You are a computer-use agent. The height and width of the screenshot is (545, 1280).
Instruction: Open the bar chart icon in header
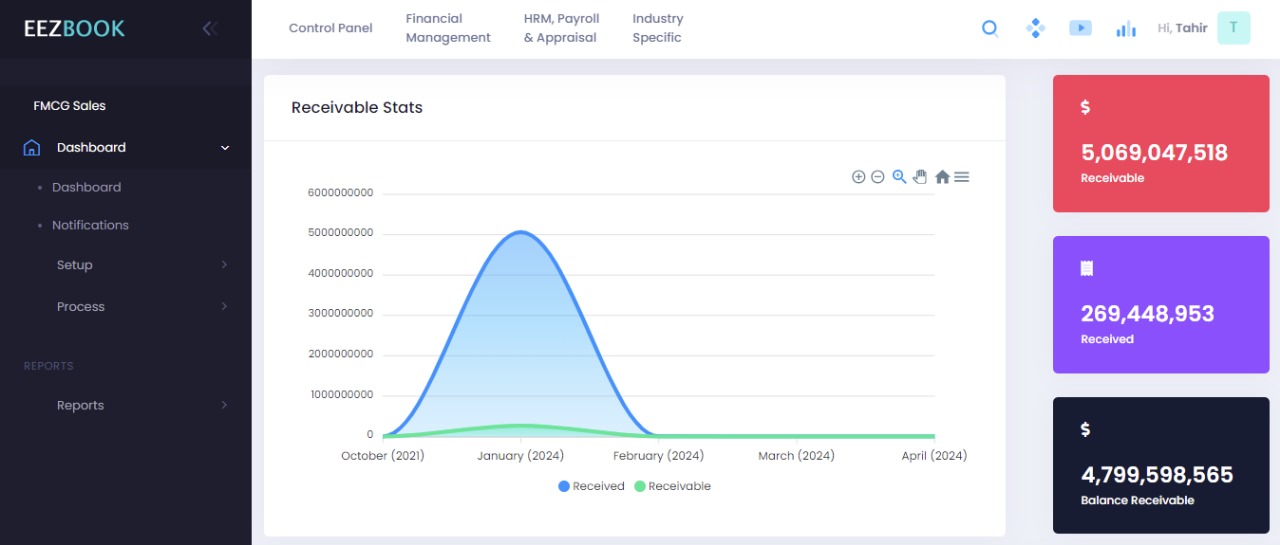1126,29
